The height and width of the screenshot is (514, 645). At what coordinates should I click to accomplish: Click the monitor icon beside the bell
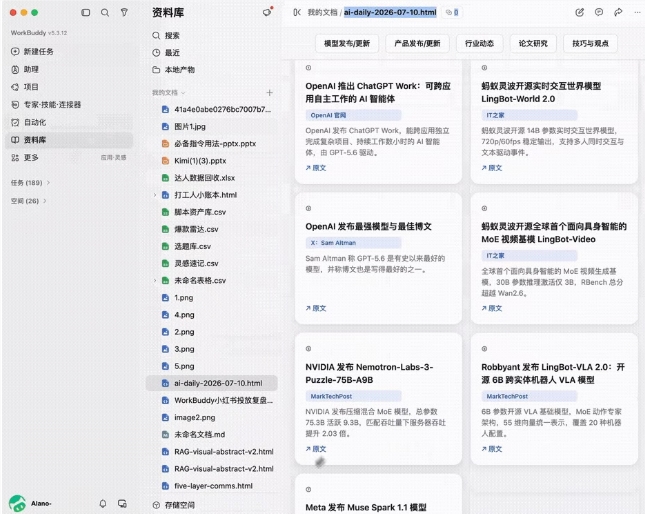click(122, 503)
